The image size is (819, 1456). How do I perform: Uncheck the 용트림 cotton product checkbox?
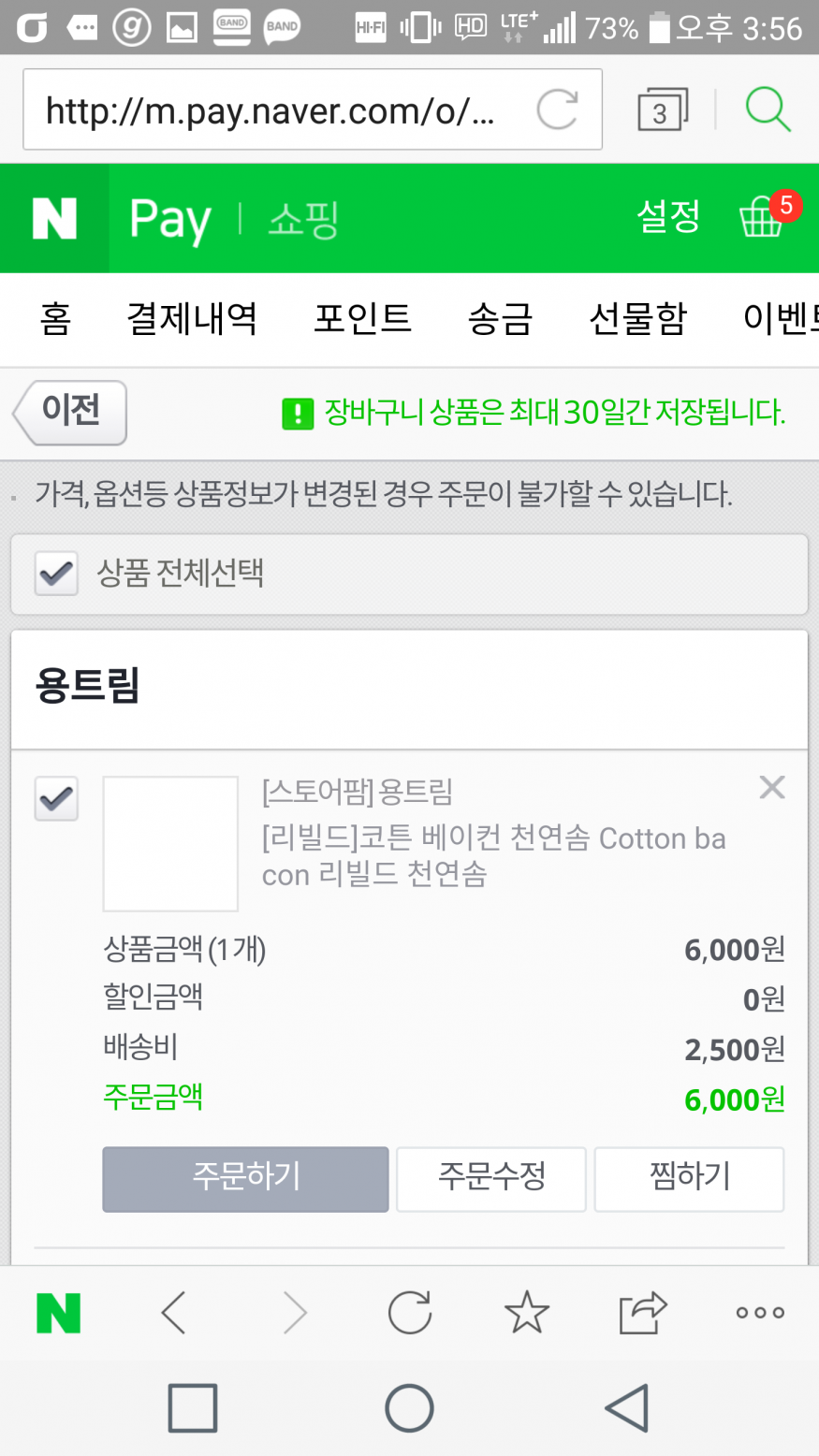[x=56, y=799]
